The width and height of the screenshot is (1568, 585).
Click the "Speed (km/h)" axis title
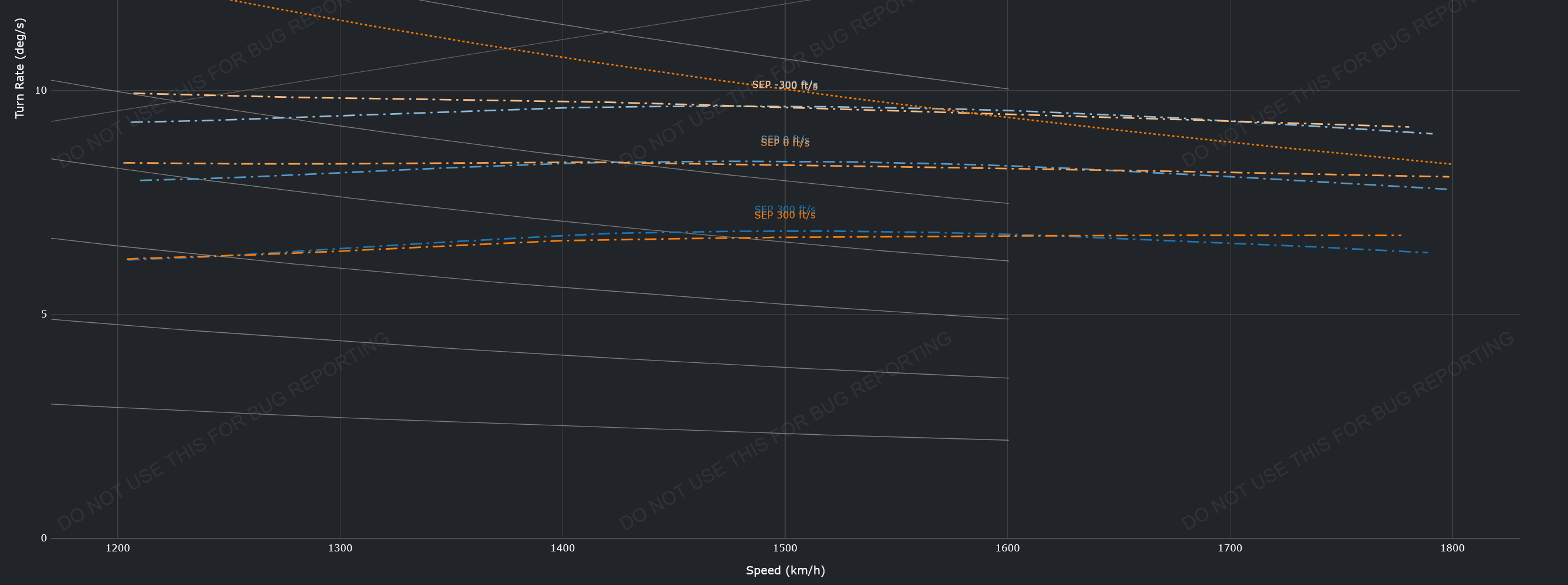coord(785,570)
